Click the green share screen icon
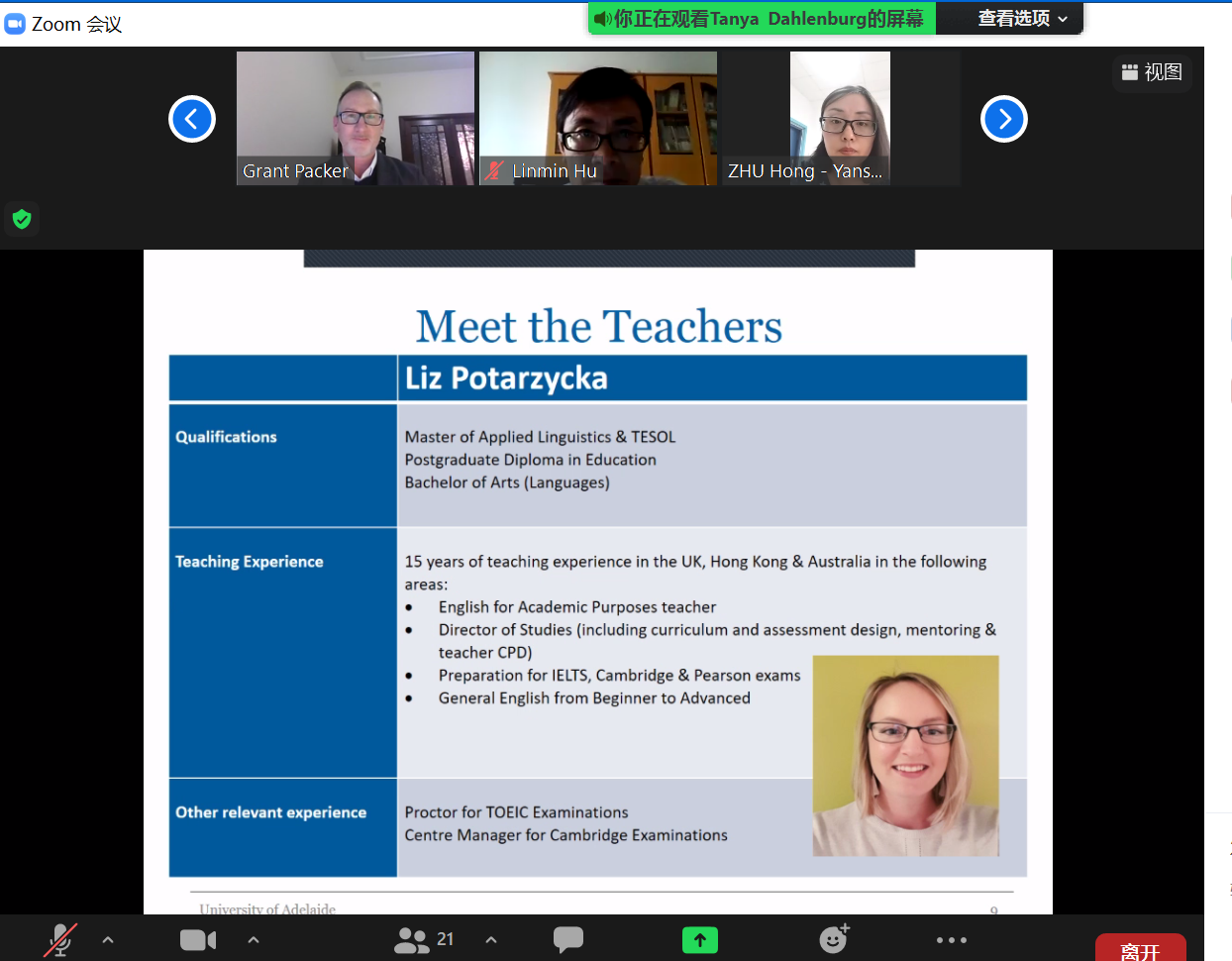The image size is (1232, 961). click(699, 939)
